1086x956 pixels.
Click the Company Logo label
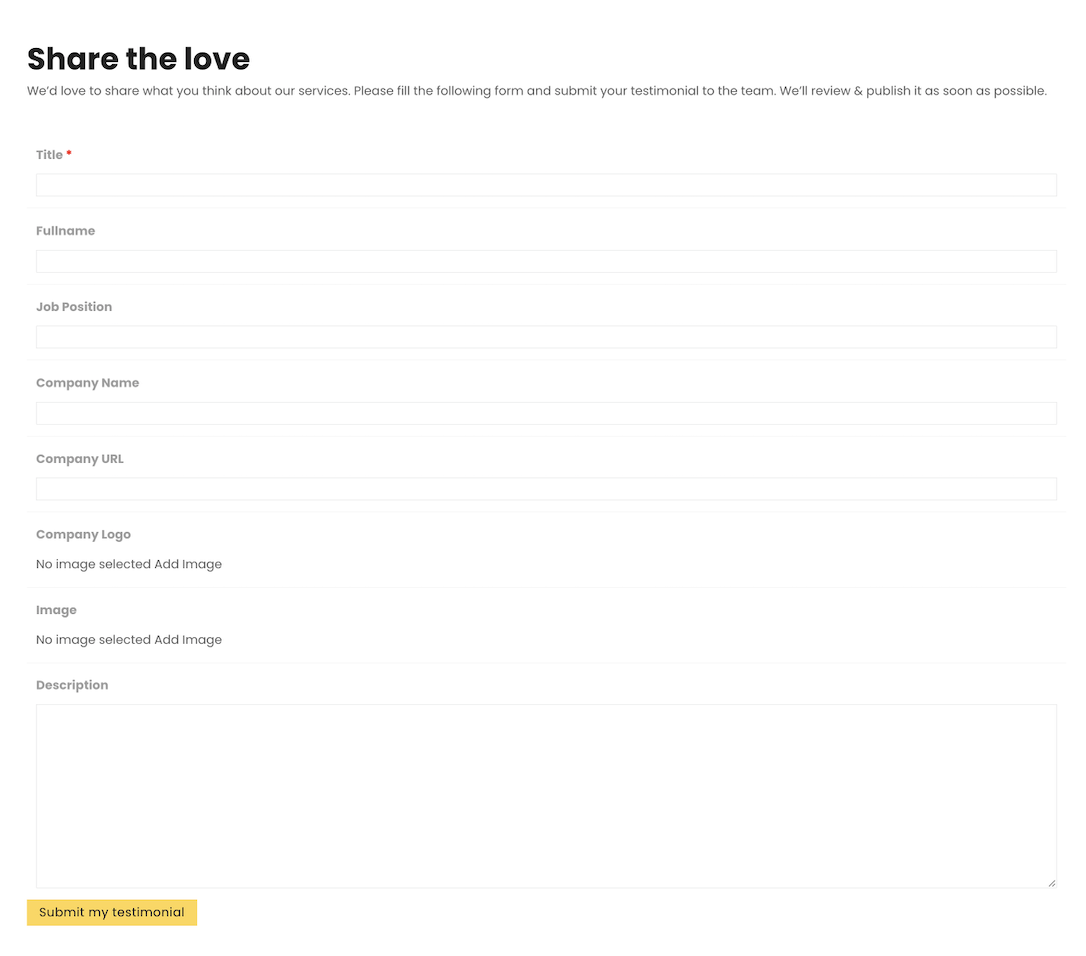tap(83, 535)
